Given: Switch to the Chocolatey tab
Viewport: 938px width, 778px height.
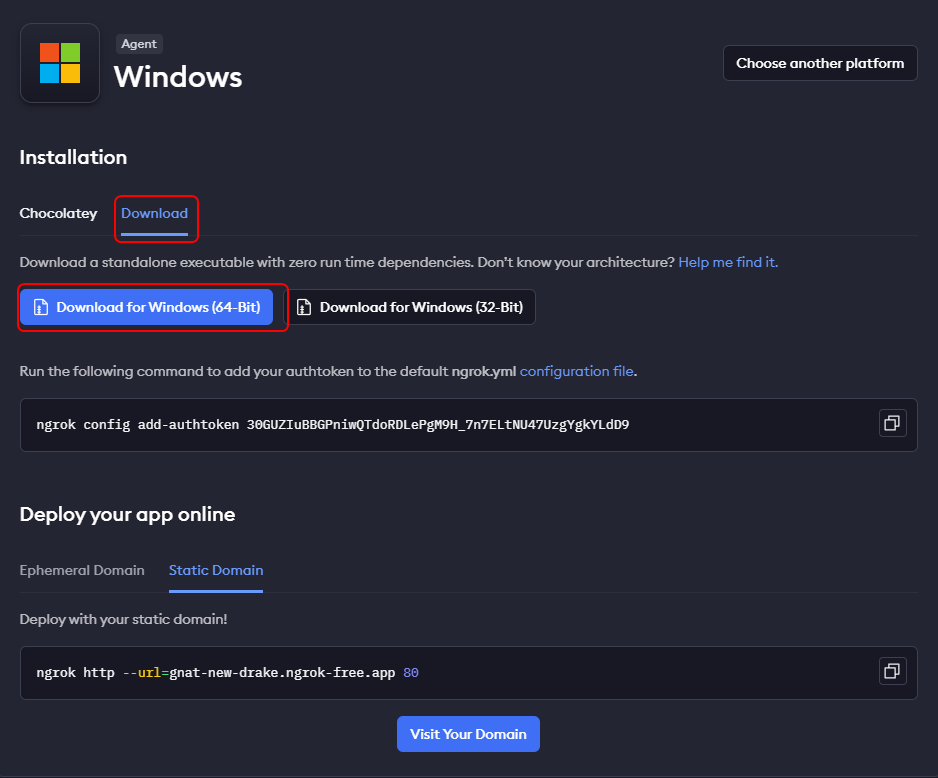Looking at the screenshot, I should [58, 213].
